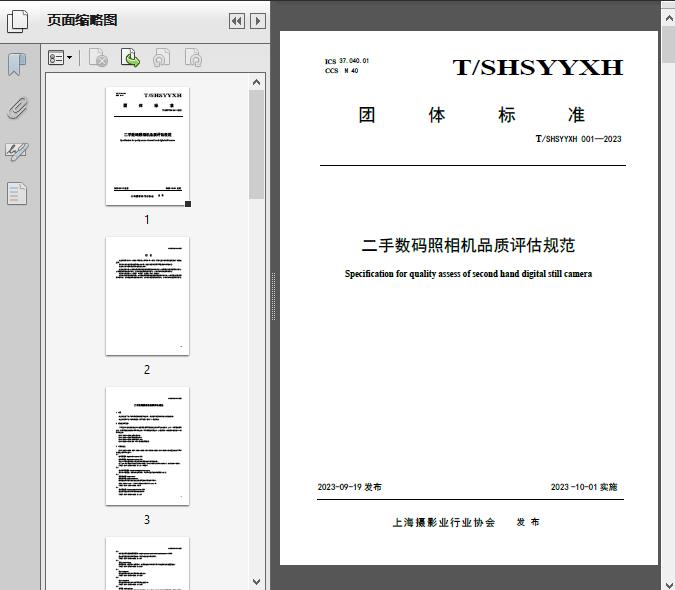The image size is (675, 590).
Task: Click the thumbnail resize handle on page 1
Action: tap(188, 204)
